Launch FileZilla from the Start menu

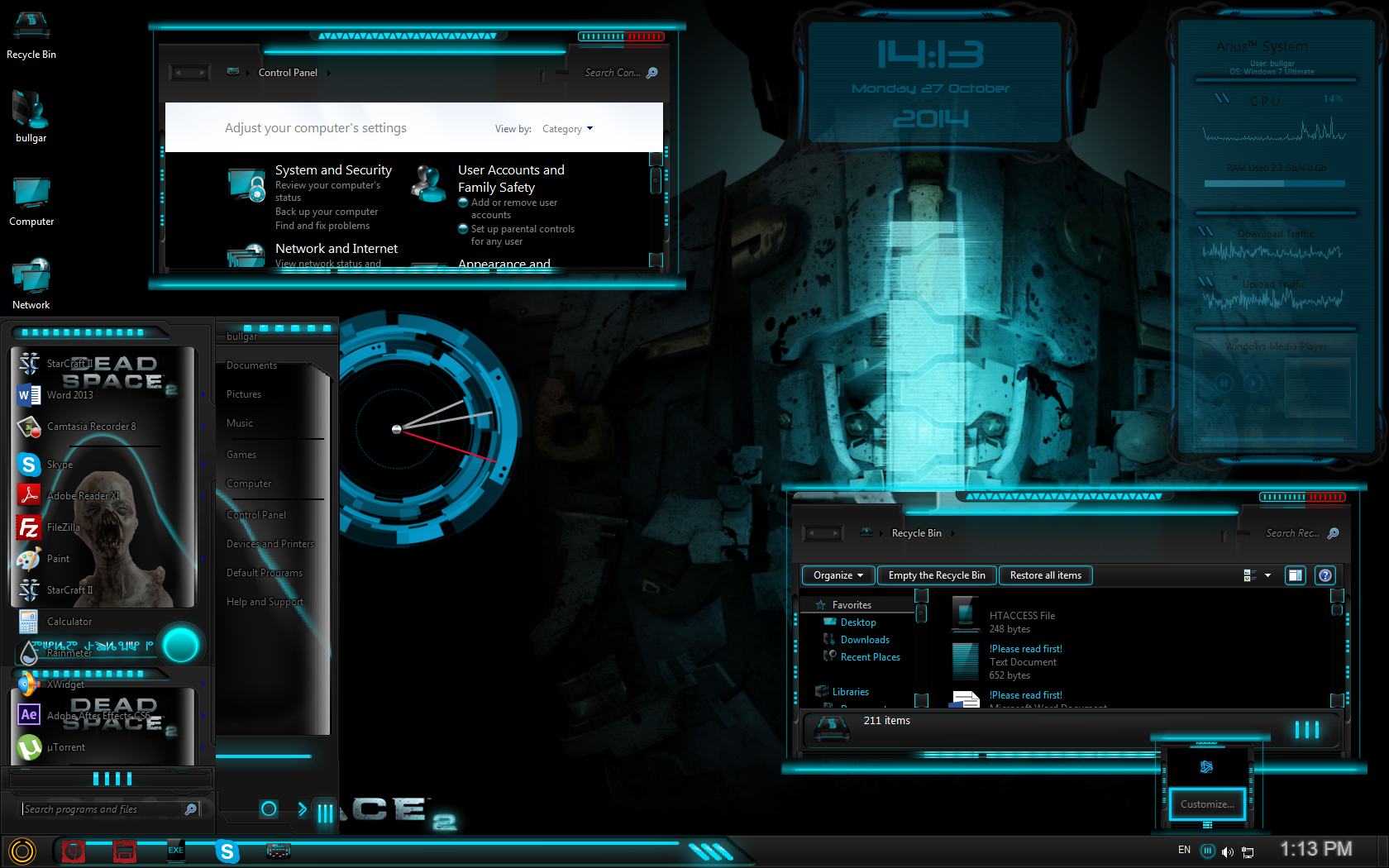63,527
